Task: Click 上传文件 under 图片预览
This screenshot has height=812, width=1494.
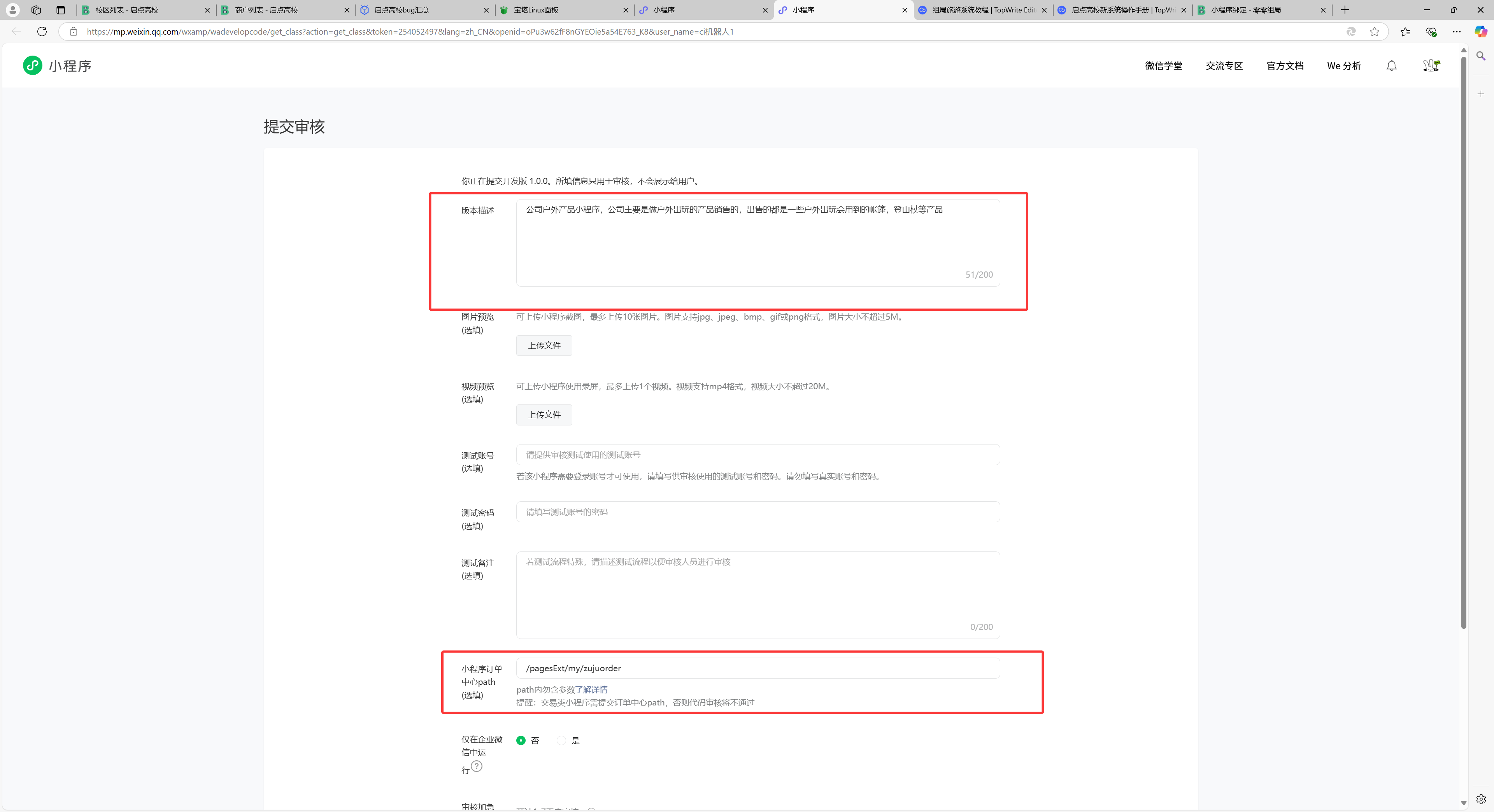Action: (544, 345)
